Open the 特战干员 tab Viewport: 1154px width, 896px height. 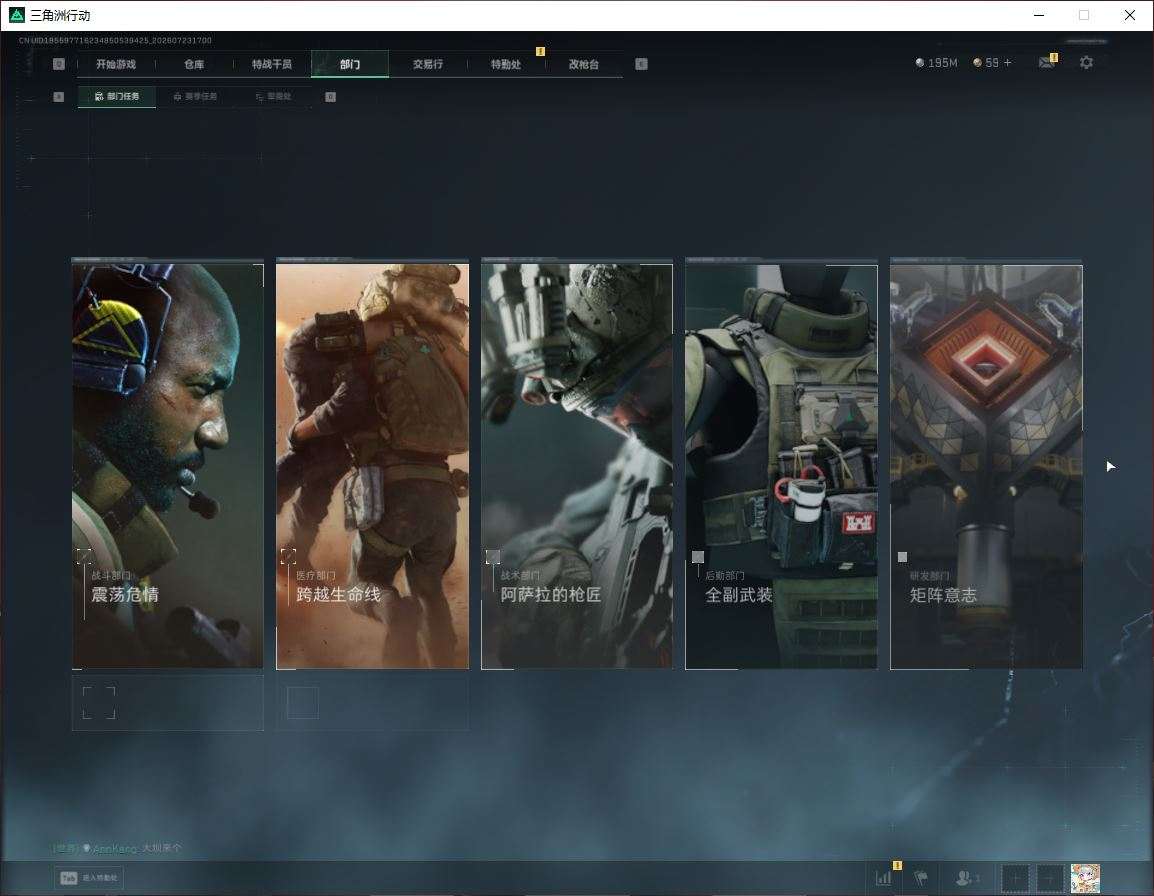click(x=272, y=64)
